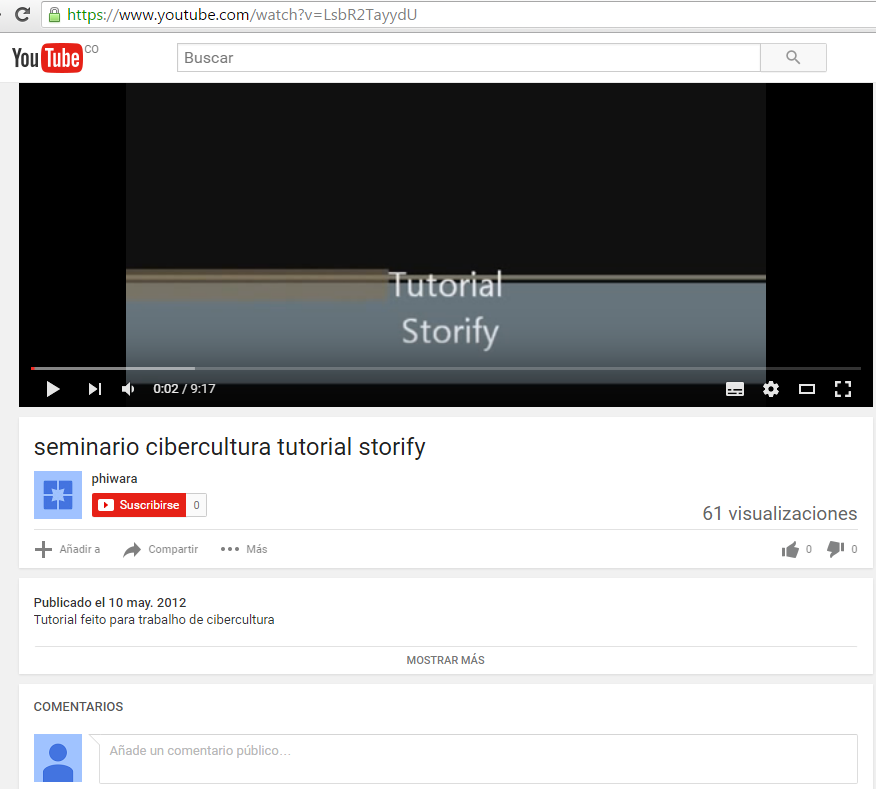
Task: Click the subscriber count 0 box
Action: (197, 505)
